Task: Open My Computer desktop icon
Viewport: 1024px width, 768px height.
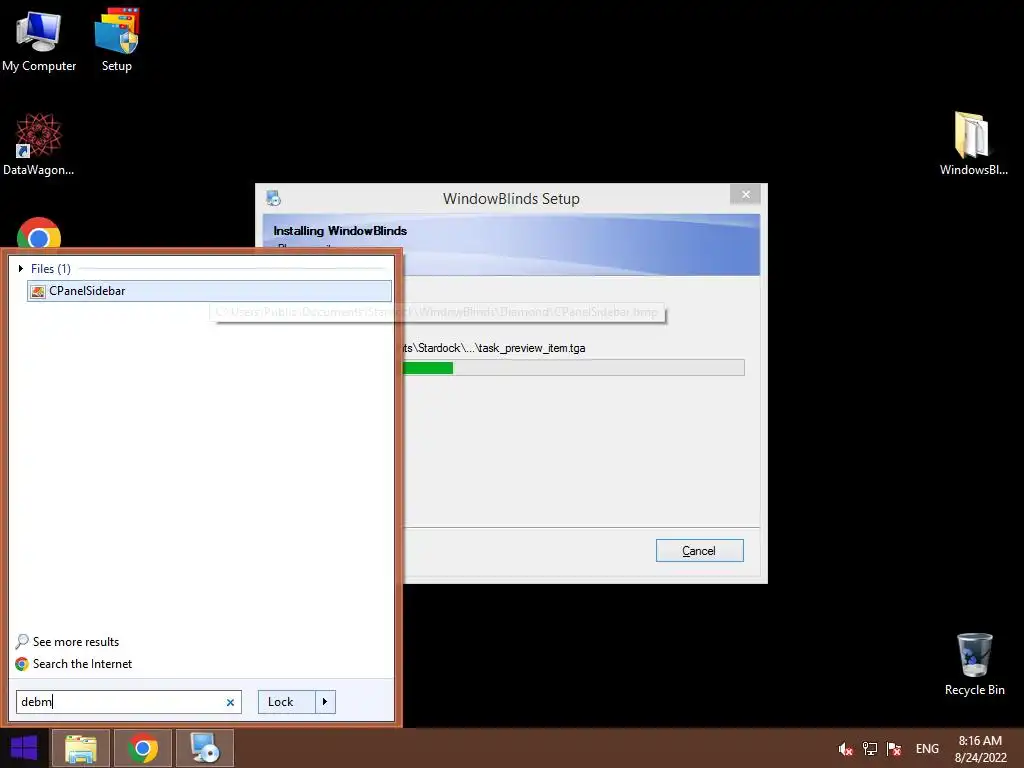Action: point(39,40)
